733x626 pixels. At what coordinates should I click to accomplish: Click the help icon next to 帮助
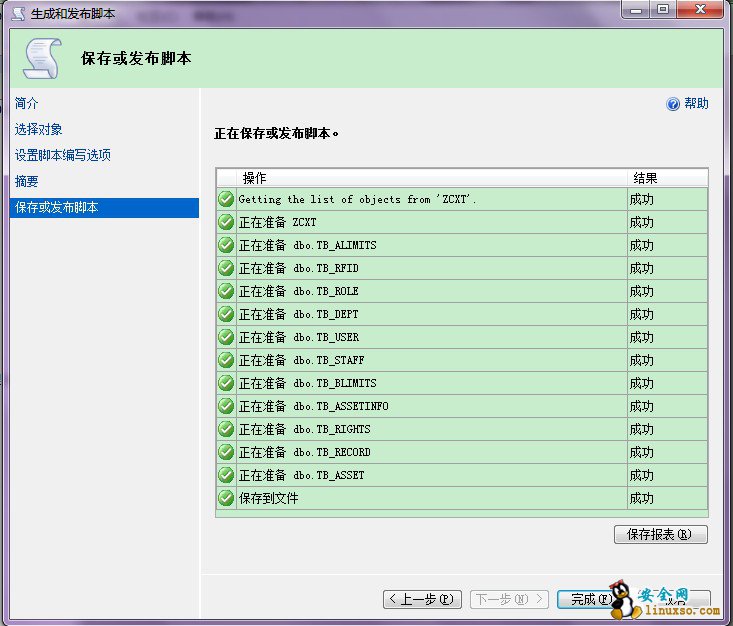(x=673, y=104)
